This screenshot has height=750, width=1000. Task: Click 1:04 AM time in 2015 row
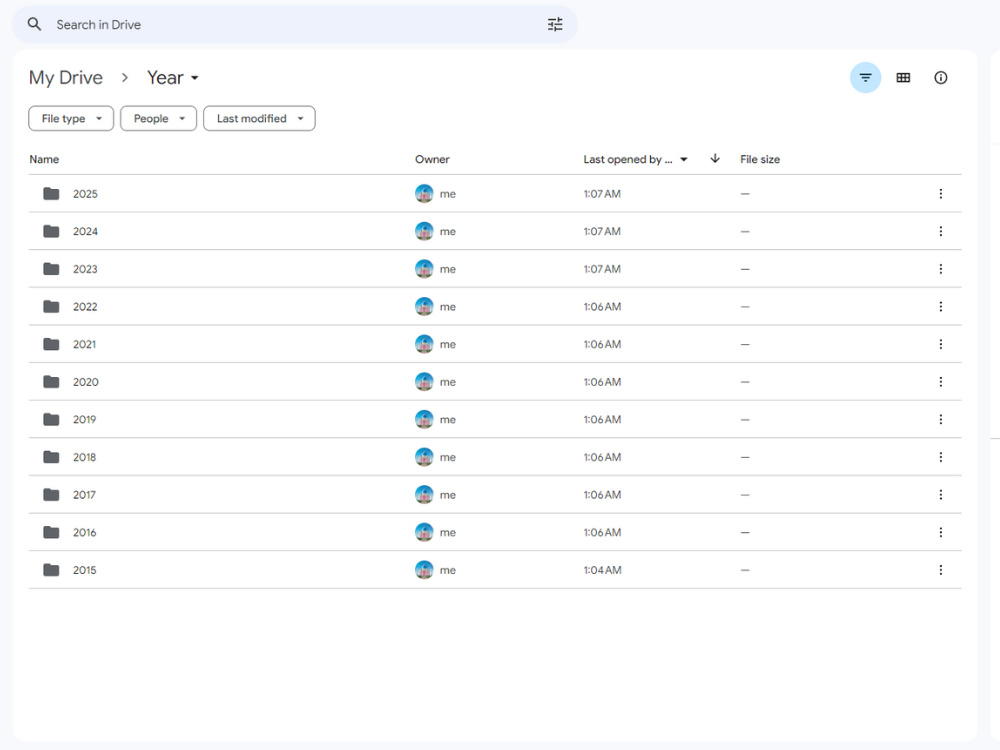[602, 570]
